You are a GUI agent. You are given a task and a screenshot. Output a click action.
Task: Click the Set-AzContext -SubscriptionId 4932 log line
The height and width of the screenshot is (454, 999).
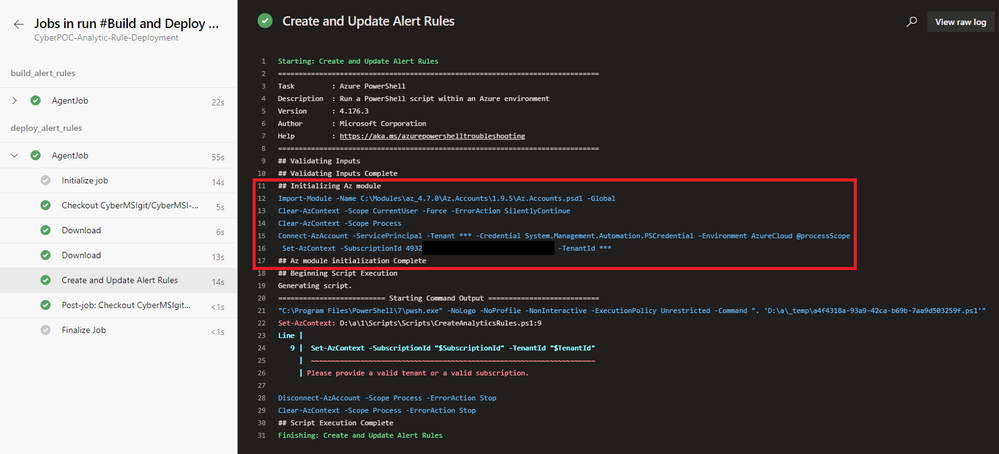(446, 248)
